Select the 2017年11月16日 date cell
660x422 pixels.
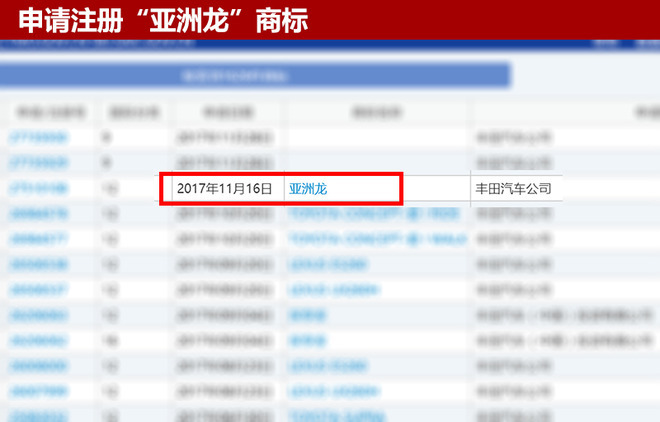click(224, 188)
